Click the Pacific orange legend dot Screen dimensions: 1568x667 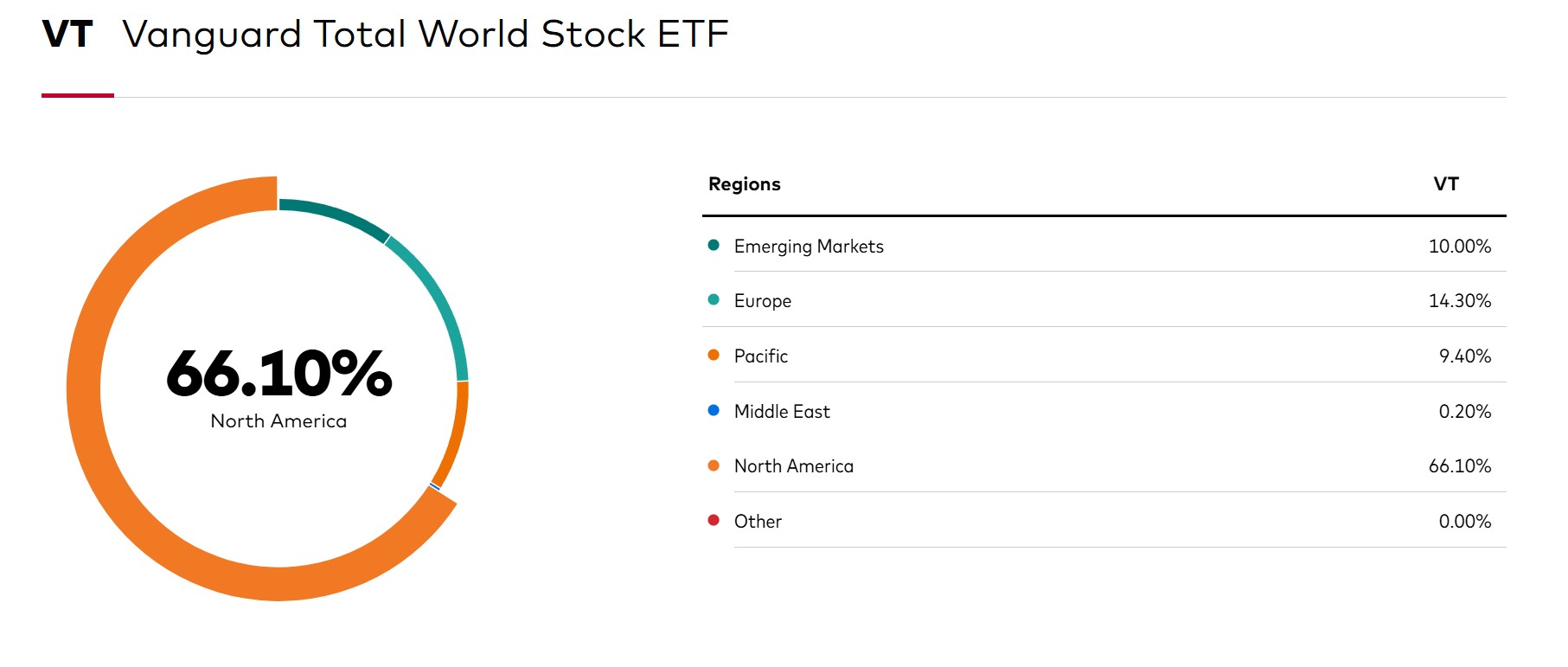coord(714,355)
